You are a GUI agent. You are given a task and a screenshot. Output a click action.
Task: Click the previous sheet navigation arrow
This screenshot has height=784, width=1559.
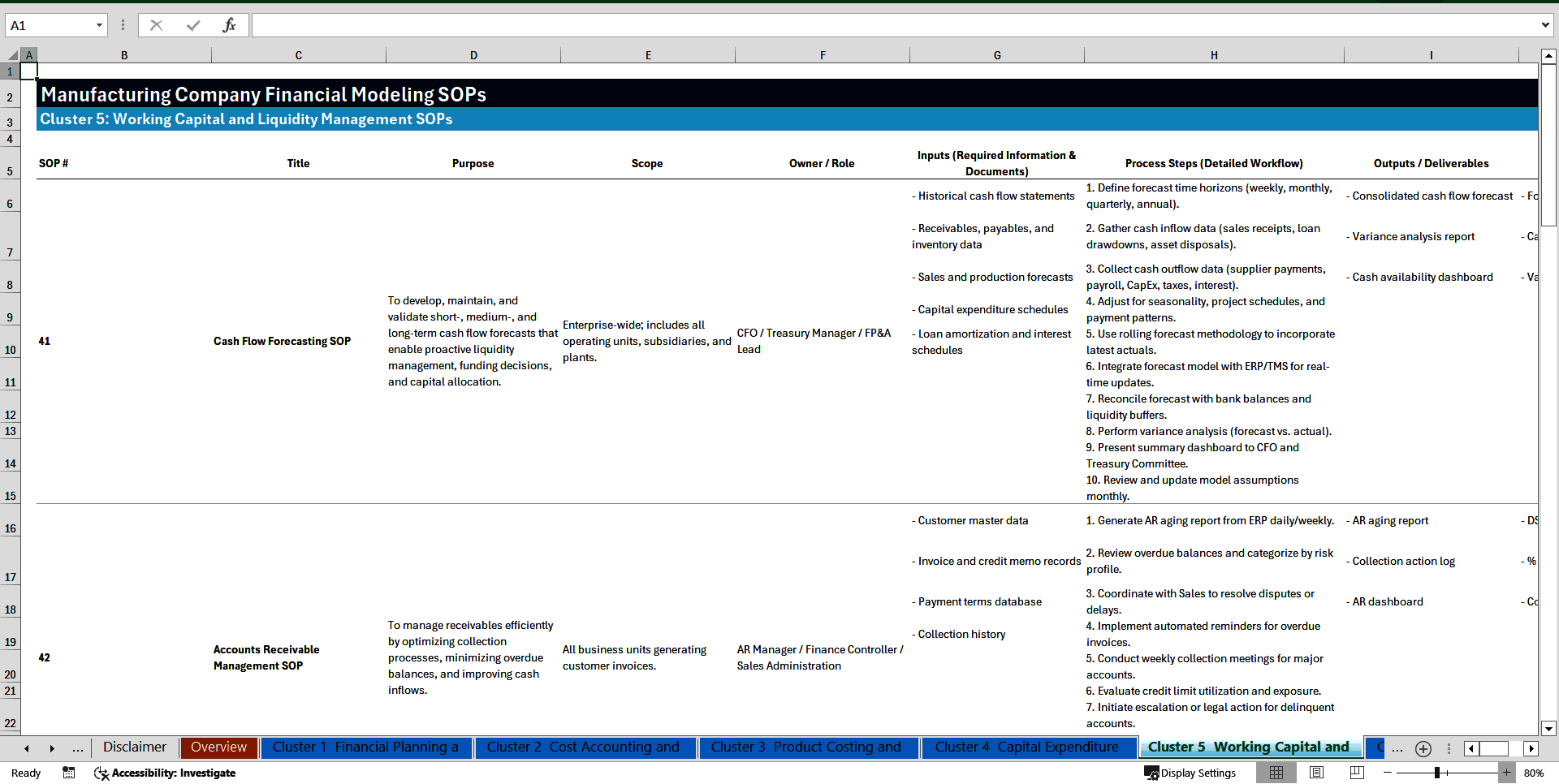pyautogui.click(x=27, y=748)
